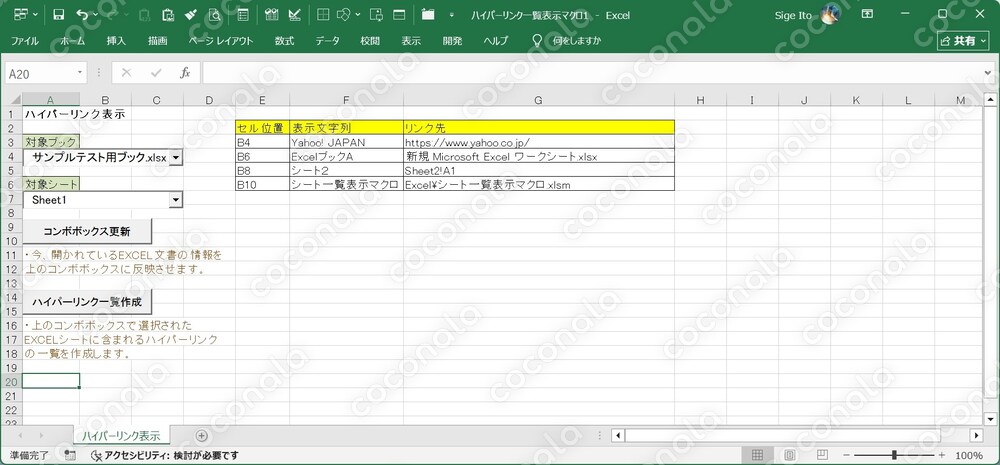1000x465 pixels.
Task: Click the Save icon in Quick Access Toolbar
Action: coord(59,15)
